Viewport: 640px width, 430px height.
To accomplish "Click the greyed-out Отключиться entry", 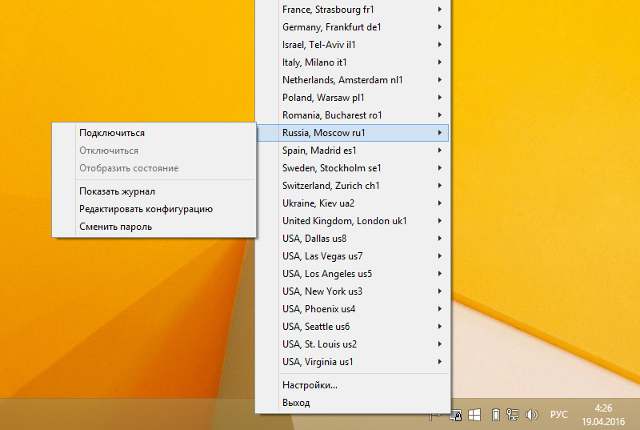I will coord(154,151).
